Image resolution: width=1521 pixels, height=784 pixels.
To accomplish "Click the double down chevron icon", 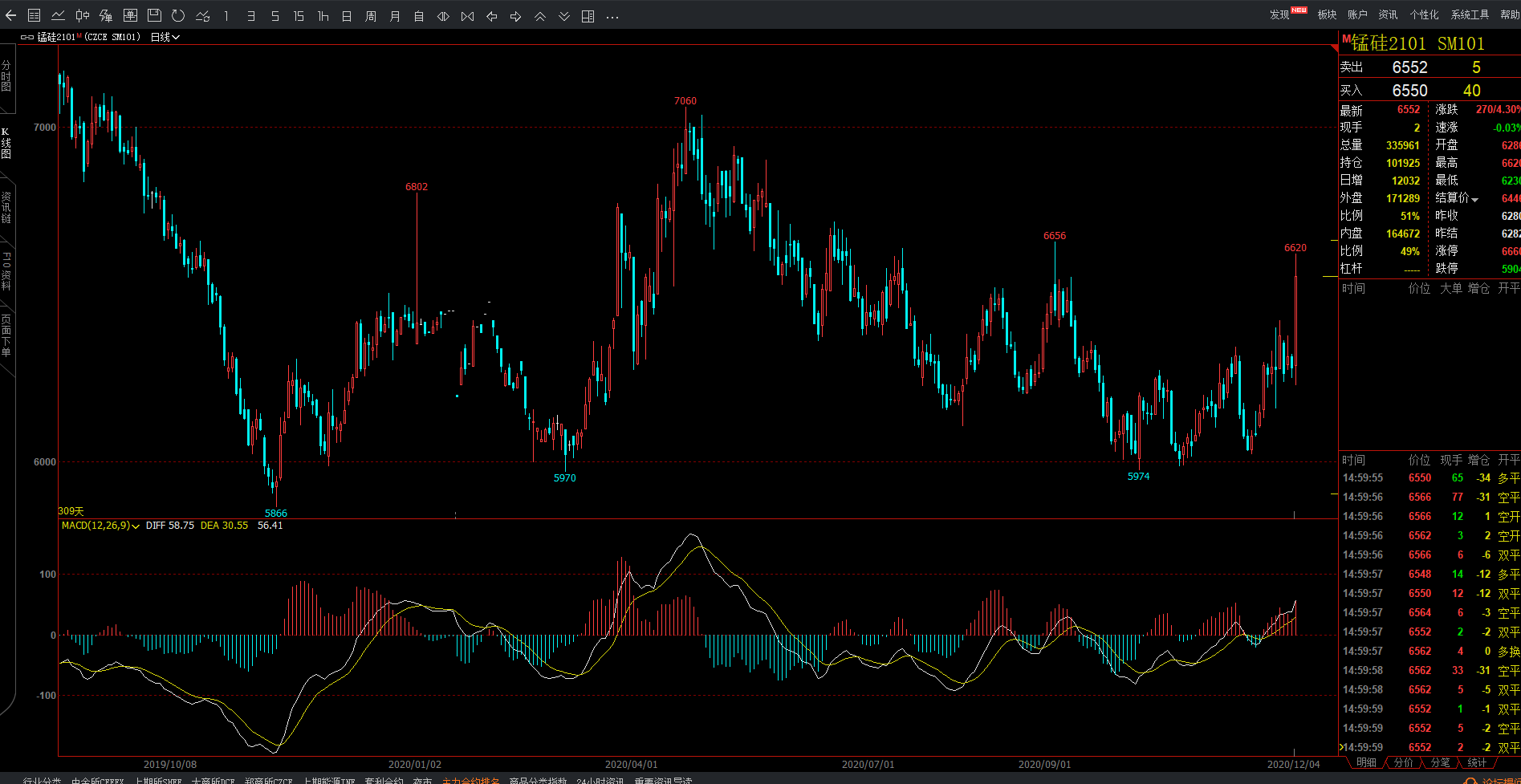I will tap(564, 15).
